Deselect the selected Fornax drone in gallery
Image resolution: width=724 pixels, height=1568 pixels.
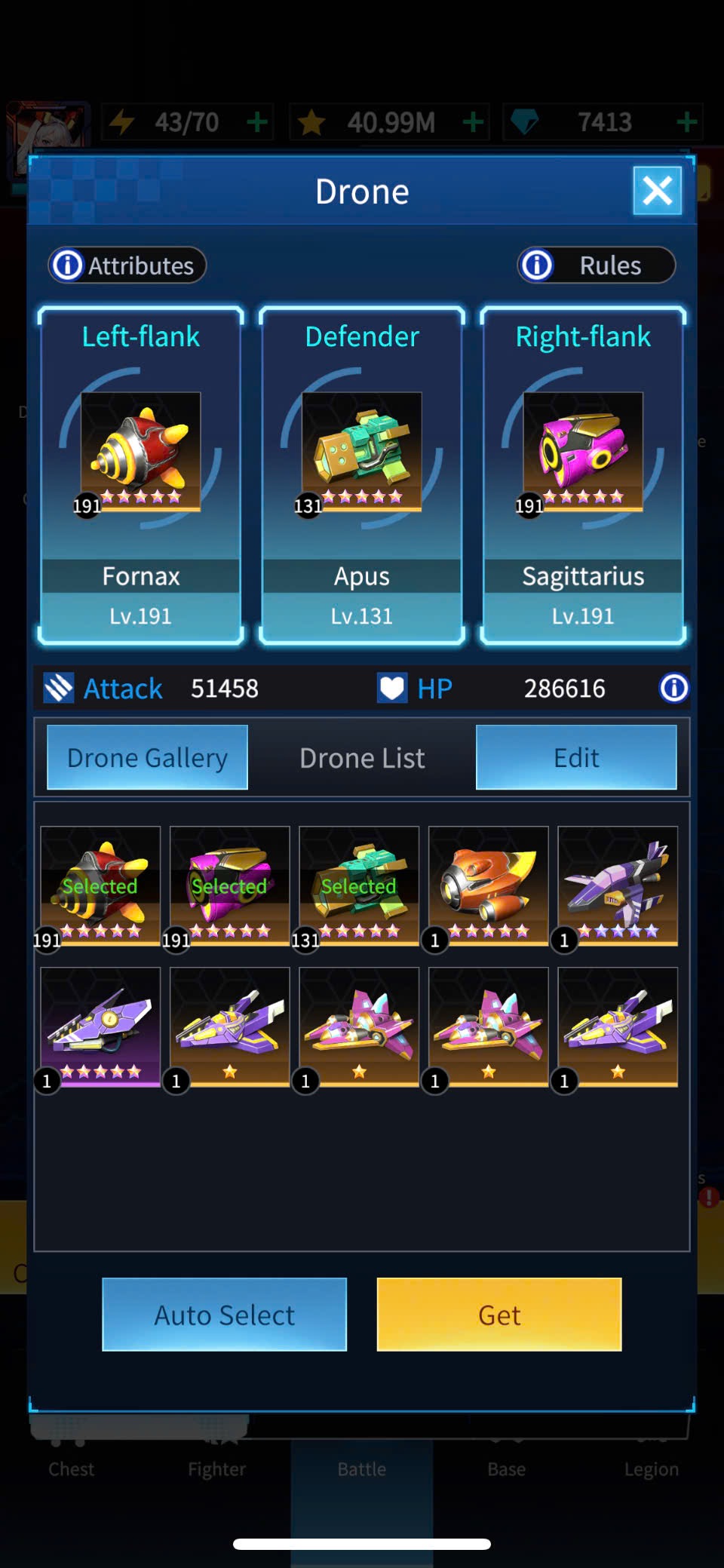click(x=100, y=886)
